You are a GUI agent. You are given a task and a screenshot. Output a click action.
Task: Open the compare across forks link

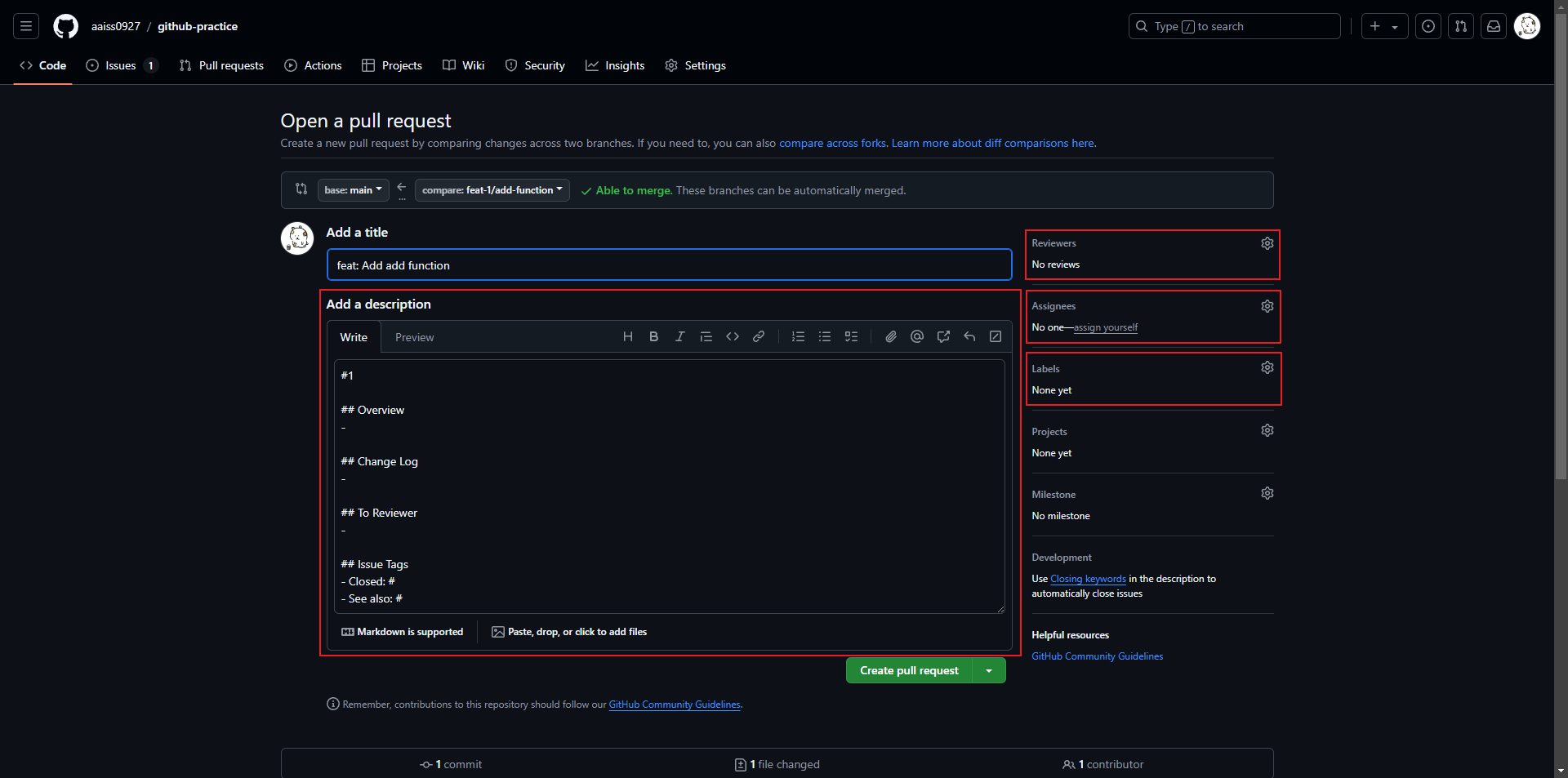(x=832, y=143)
